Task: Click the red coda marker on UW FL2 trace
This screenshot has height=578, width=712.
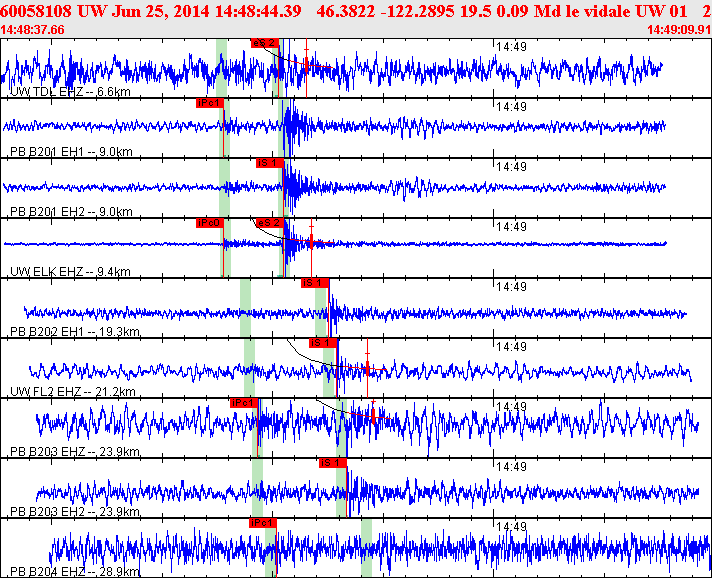Action: [368, 368]
